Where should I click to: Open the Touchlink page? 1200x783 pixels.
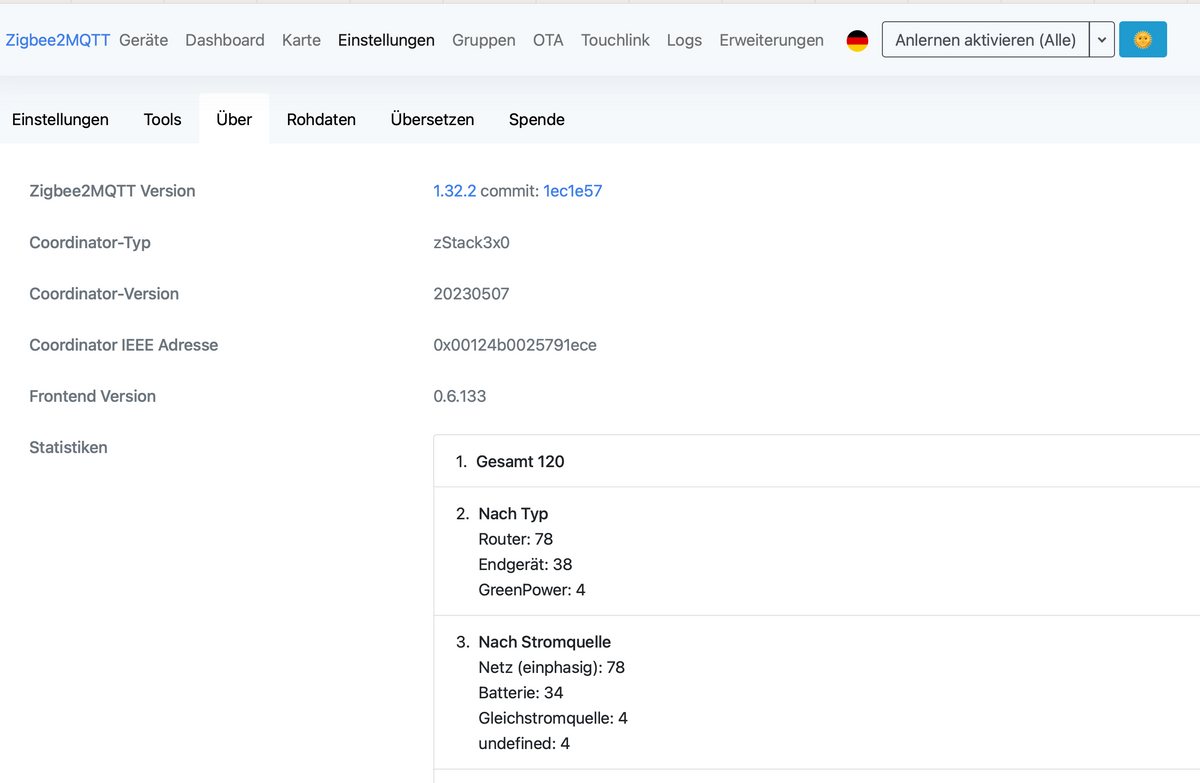coord(615,40)
